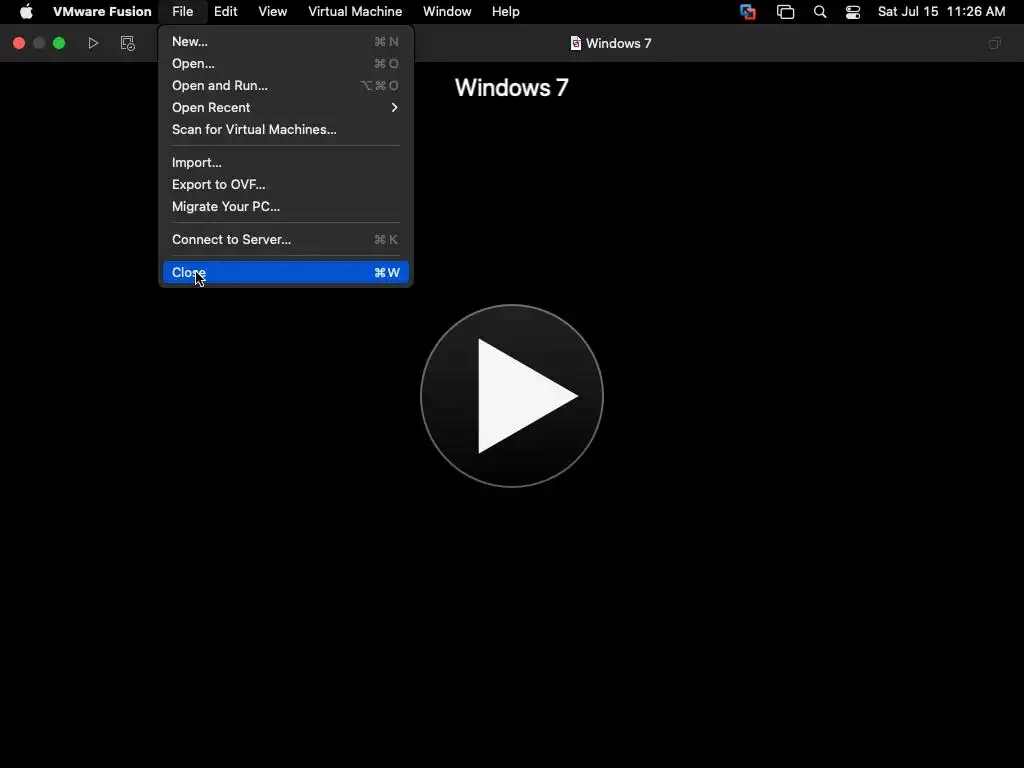
Task: Open the Apple menu
Action: pos(26,12)
